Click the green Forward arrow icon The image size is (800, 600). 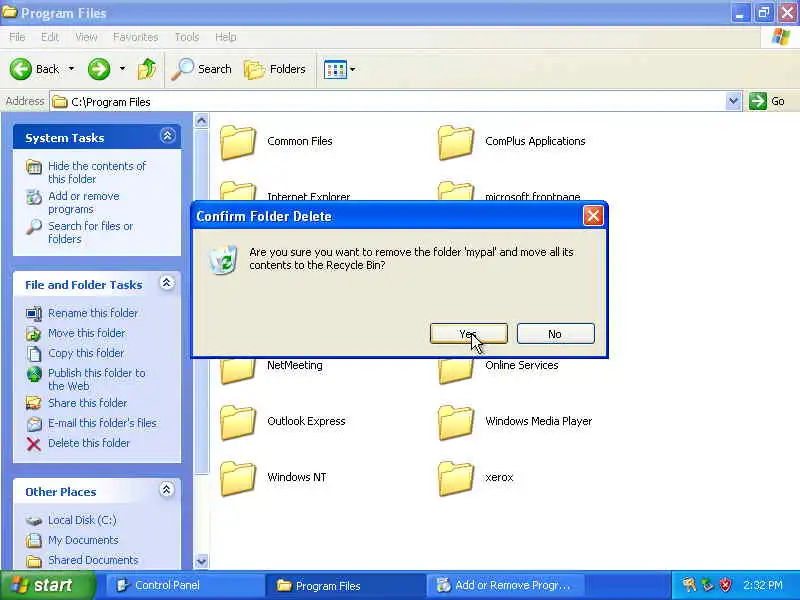(99, 69)
